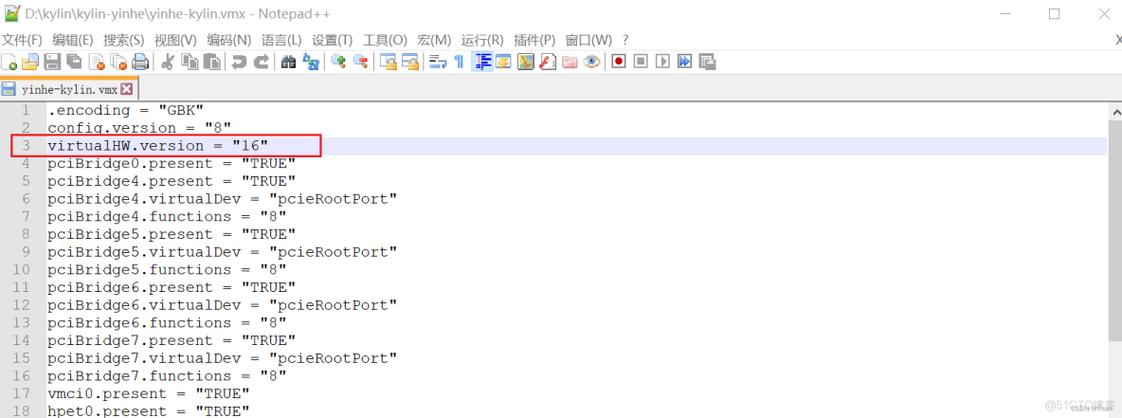
Task: Toggle show all characters pilcrow icon
Action: click(459, 62)
